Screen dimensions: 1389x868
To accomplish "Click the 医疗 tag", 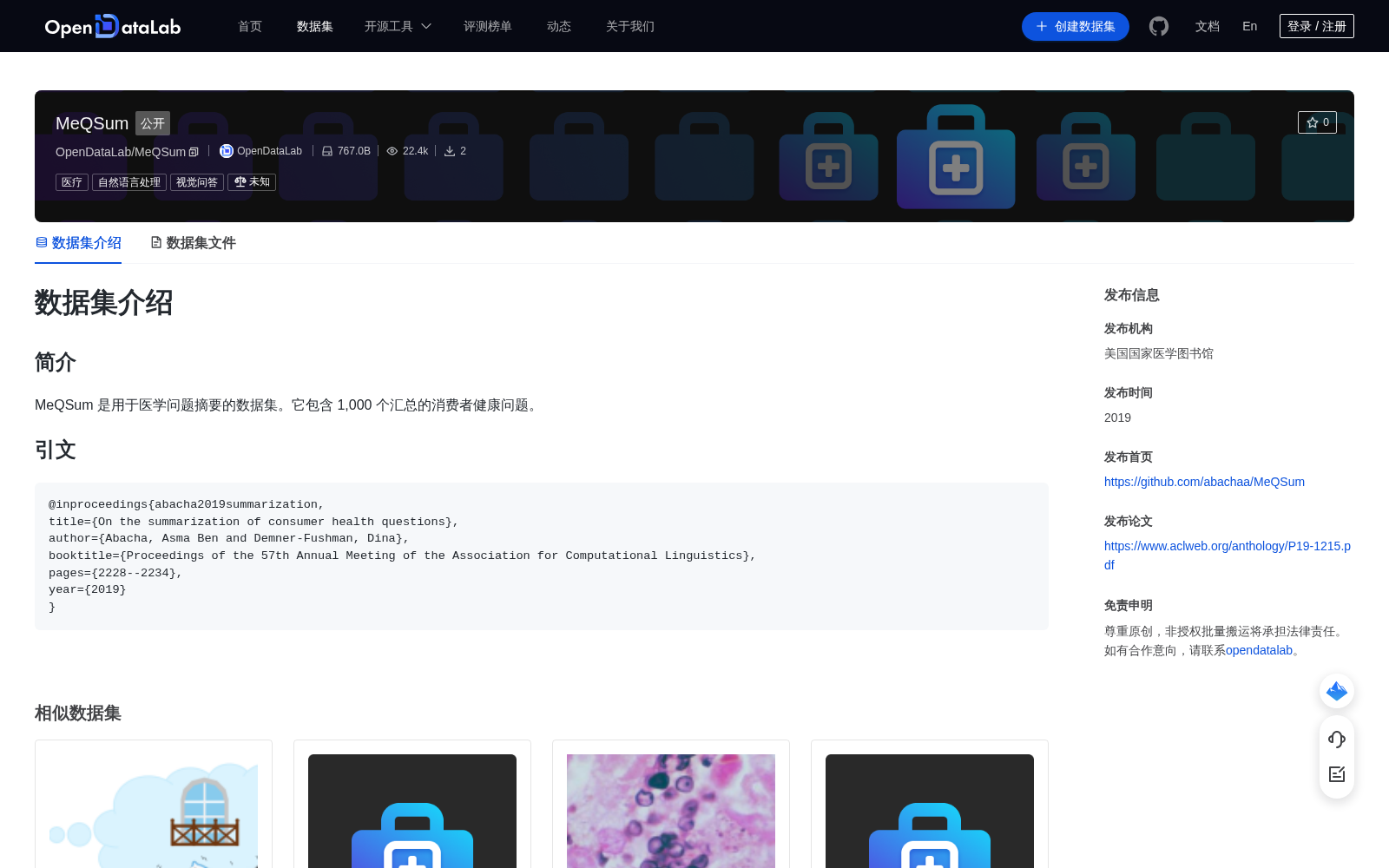I will point(72,182).
